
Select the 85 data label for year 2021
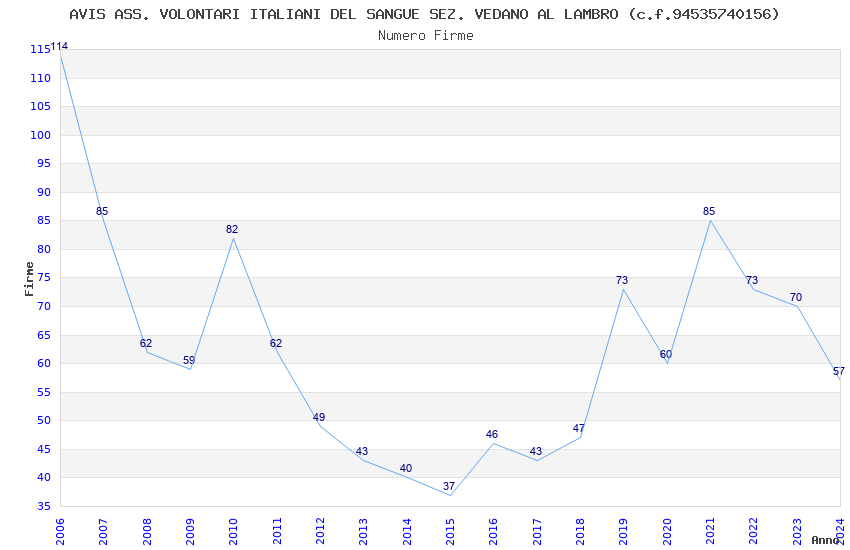pyautogui.click(x=709, y=211)
